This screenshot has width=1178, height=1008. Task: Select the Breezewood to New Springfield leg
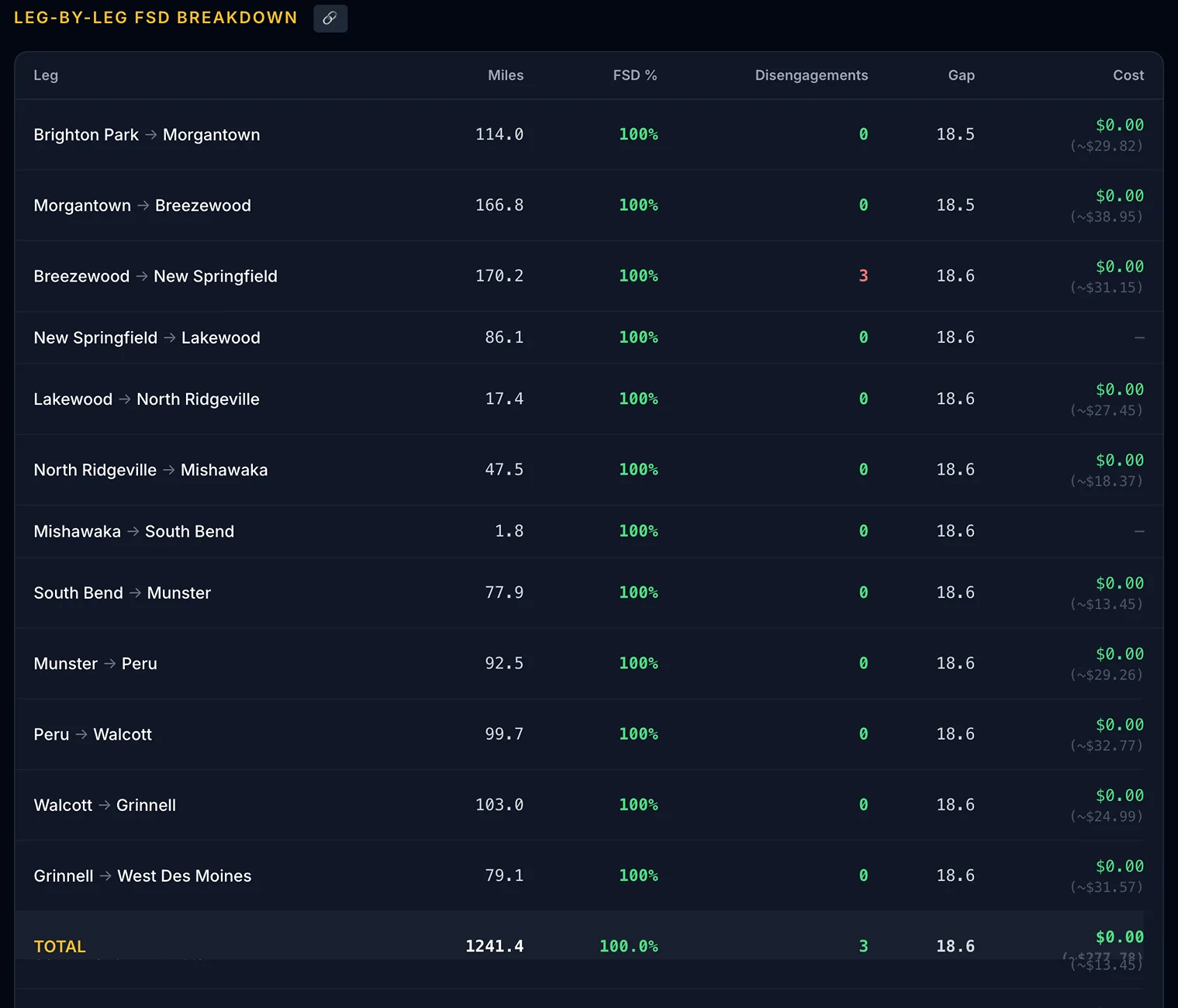click(589, 276)
